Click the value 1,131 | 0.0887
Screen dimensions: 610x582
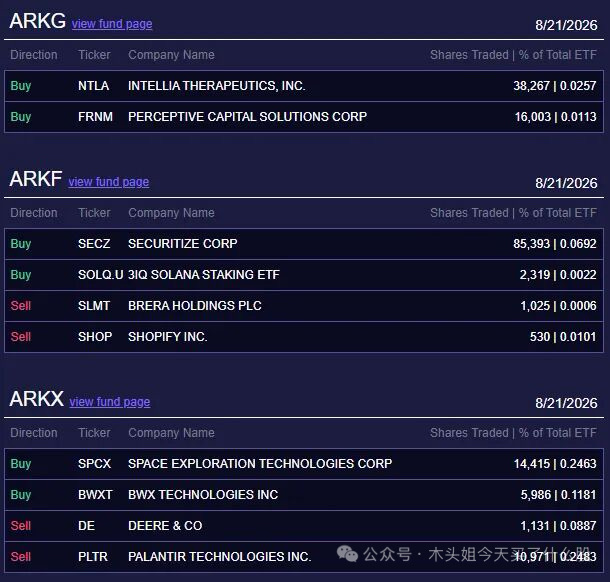559,526
